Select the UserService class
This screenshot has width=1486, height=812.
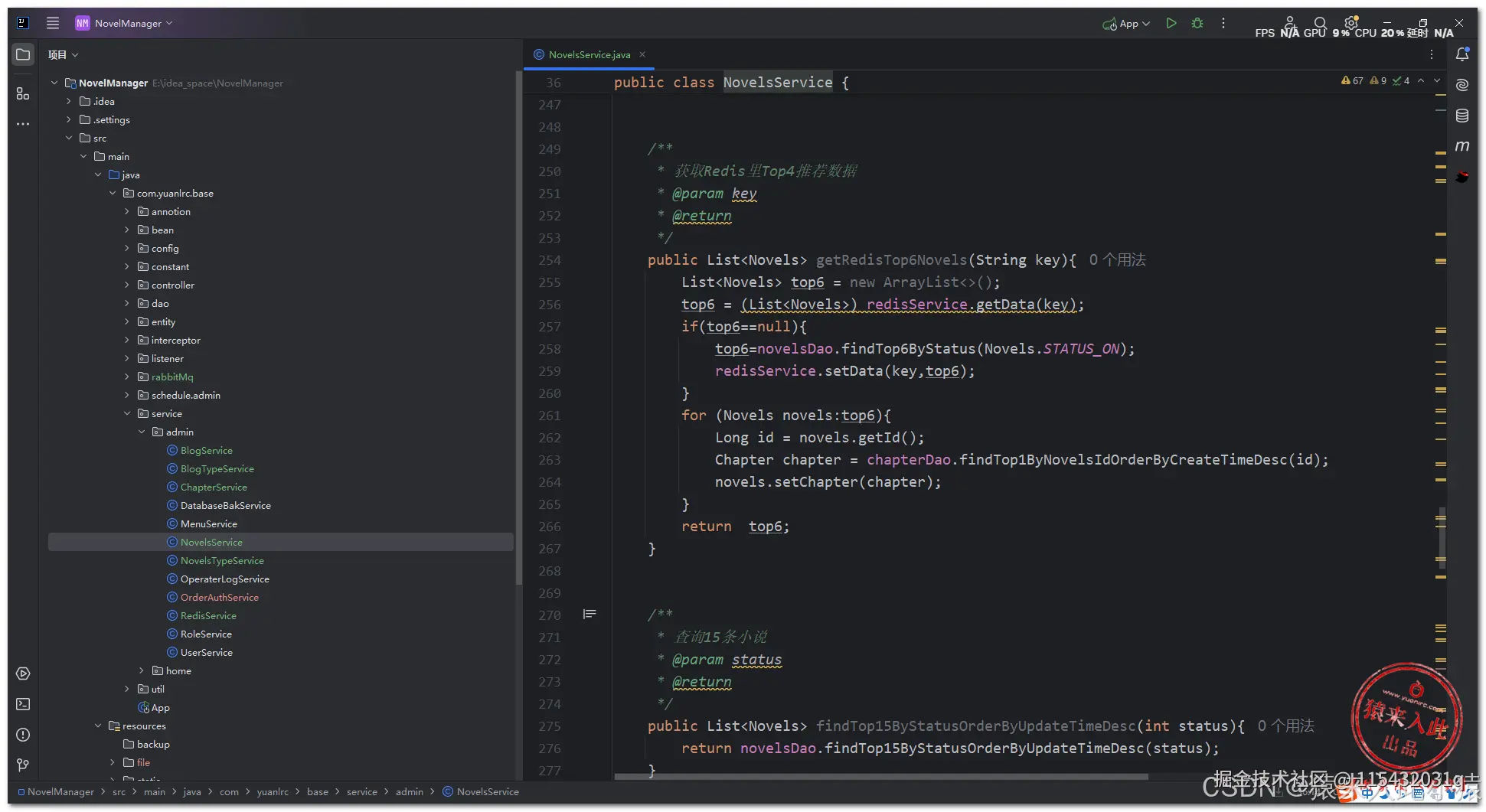(206, 652)
